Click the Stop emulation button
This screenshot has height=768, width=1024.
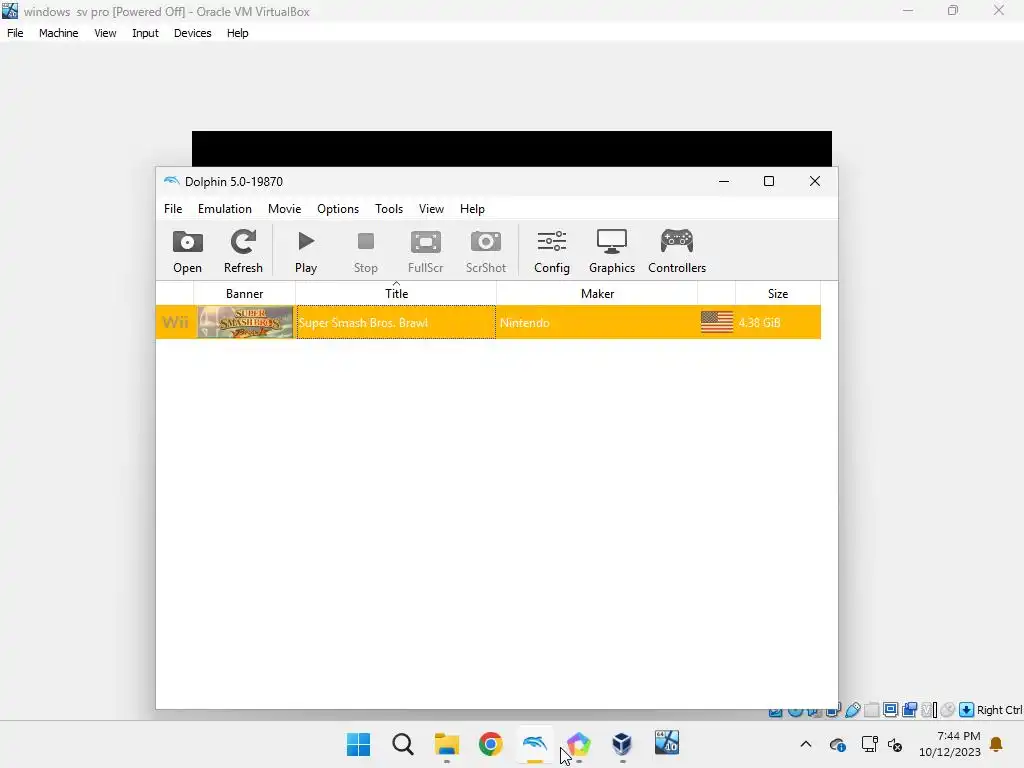click(366, 251)
